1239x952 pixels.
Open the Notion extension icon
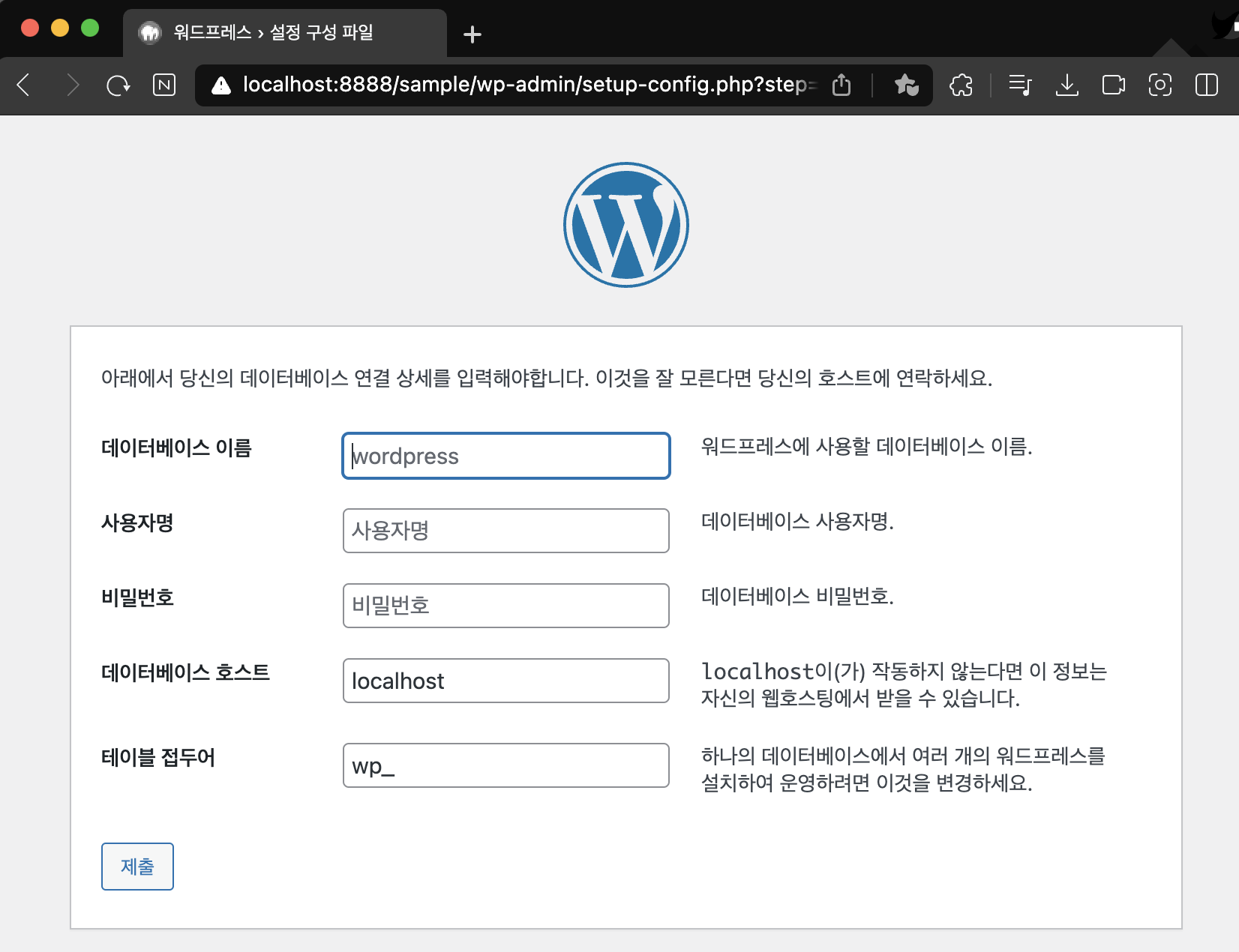click(x=164, y=85)
